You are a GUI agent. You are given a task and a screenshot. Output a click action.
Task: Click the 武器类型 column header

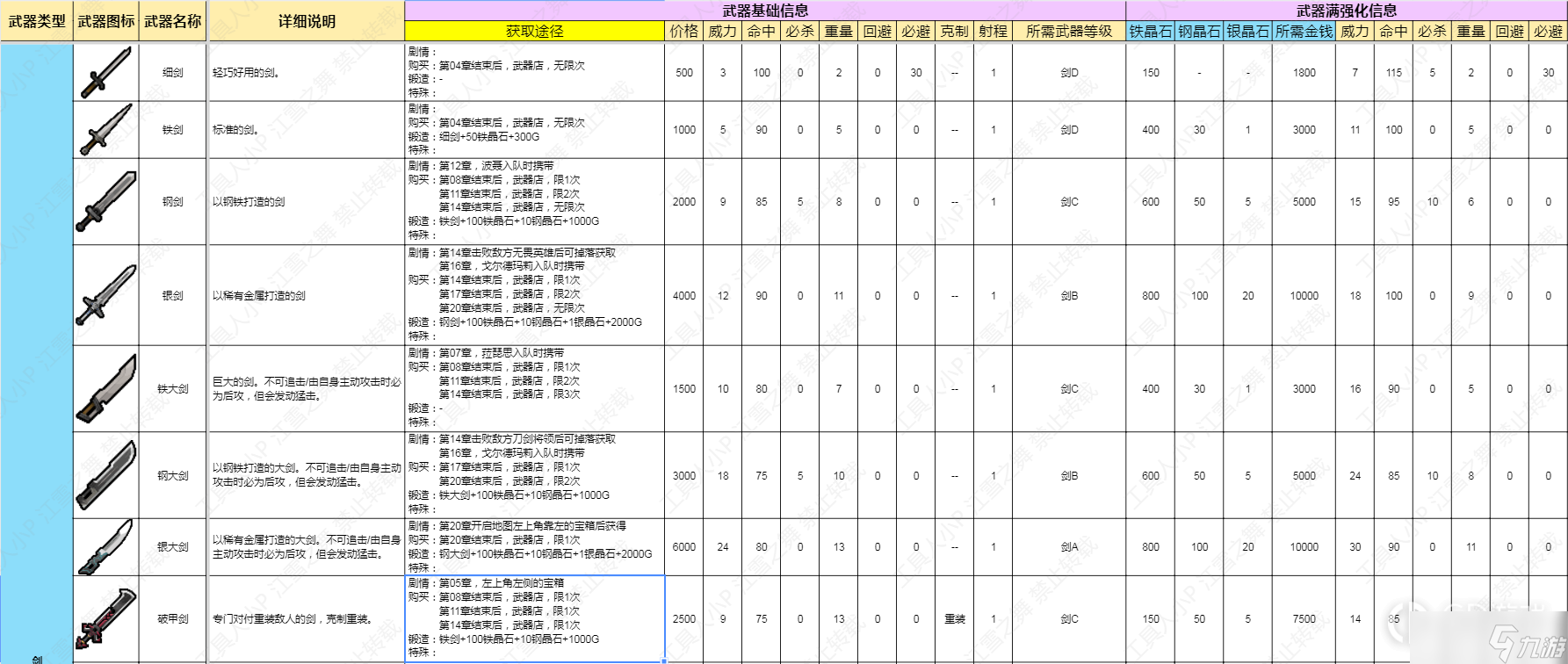[36, 21]
